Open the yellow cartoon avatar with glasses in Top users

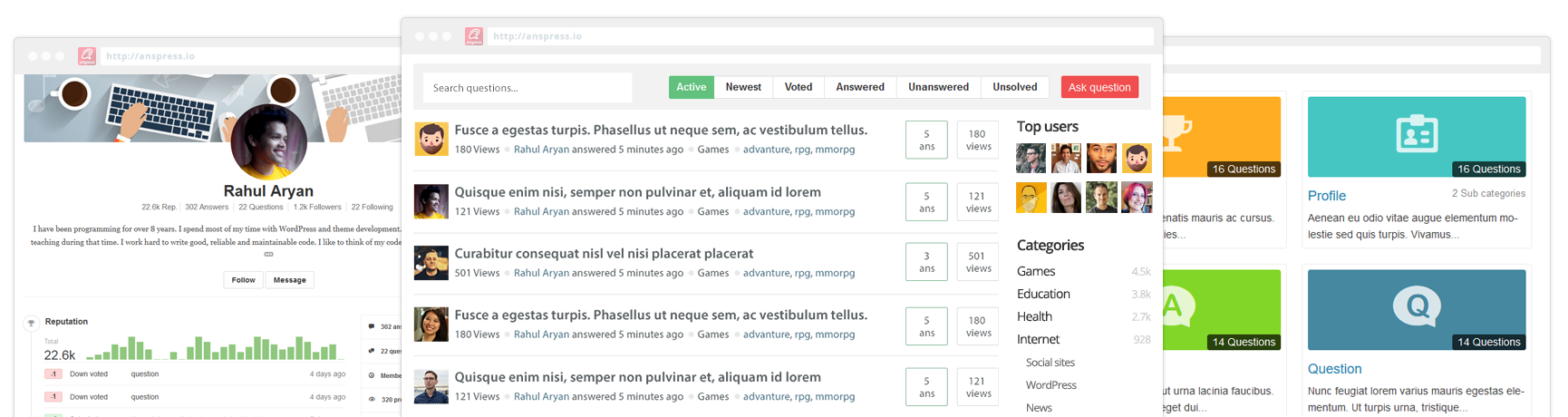pyautogui.click(x=1031, y=198)
